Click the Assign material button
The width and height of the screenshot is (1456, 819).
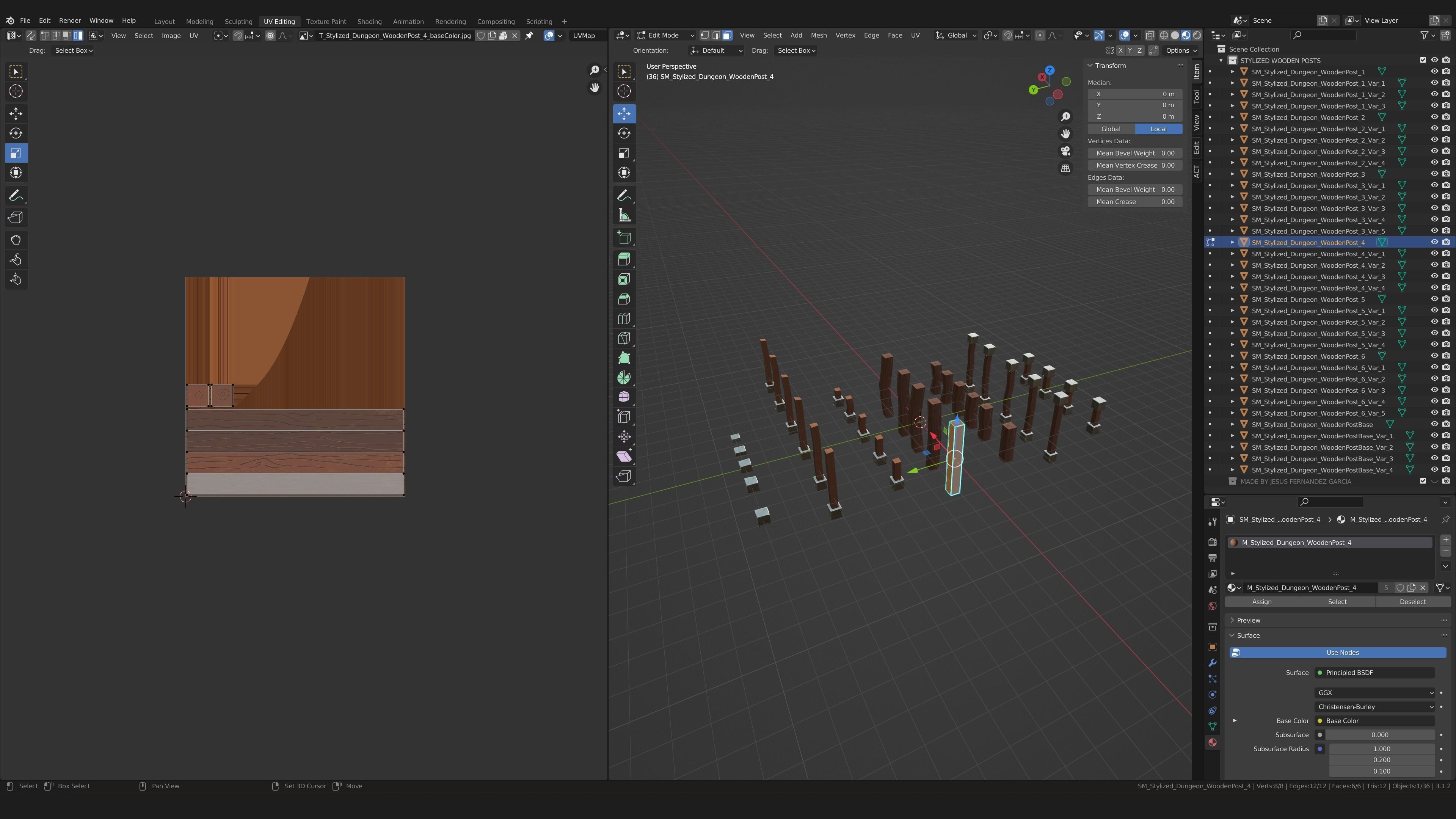coord(1261,602)
